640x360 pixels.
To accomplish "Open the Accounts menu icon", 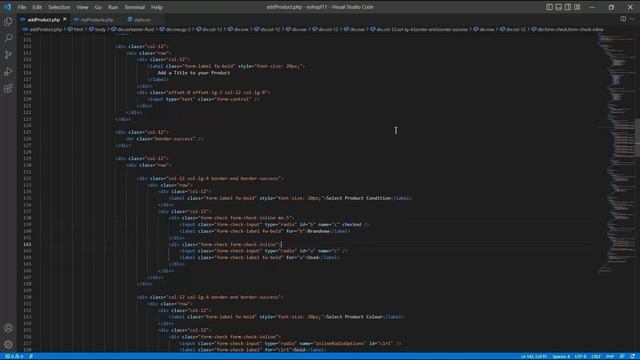I will tap(8, 328).
